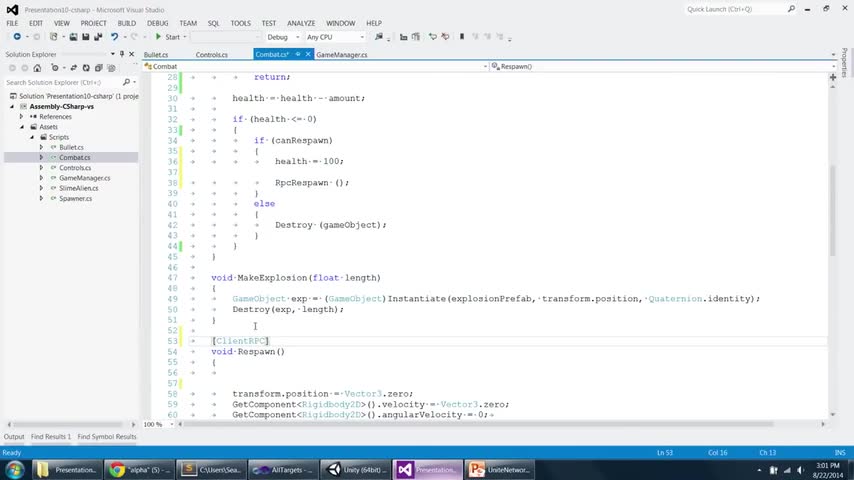Image resolution: width=854 pixels, height=480 pixels.
Task: Collapse all items in Solution Explorer
Action: [99, 68]
